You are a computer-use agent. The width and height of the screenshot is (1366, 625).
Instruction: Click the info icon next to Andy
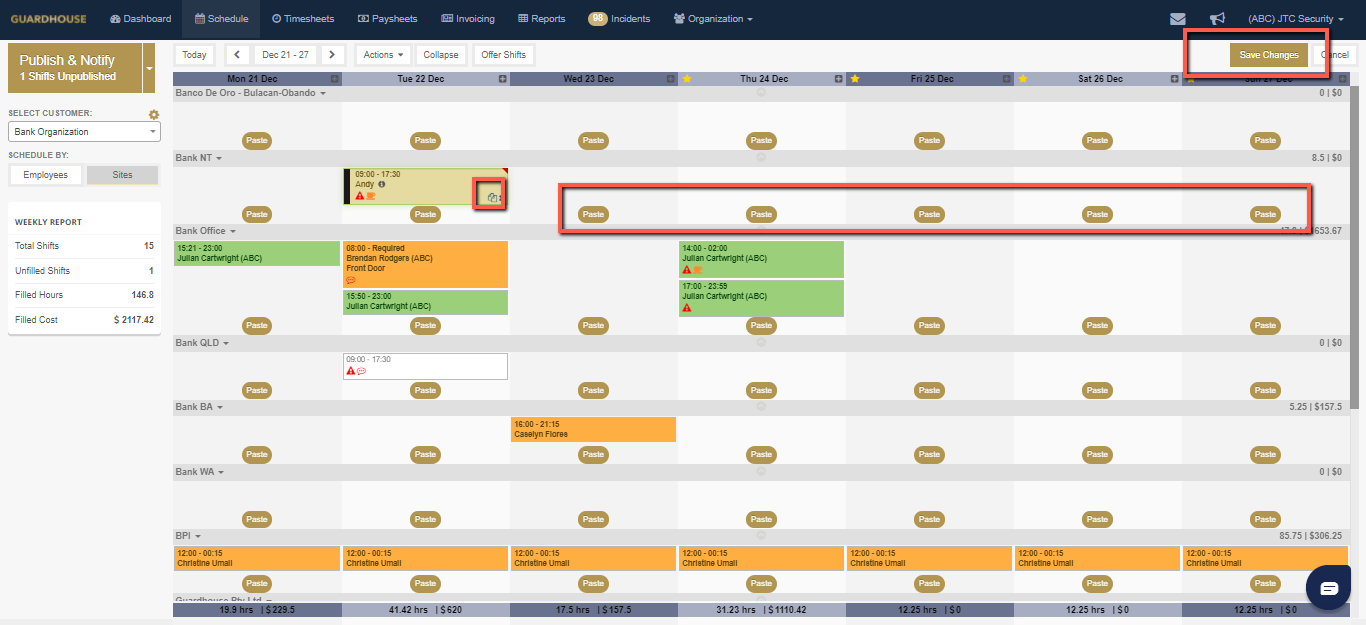click(x=382, y=185)
